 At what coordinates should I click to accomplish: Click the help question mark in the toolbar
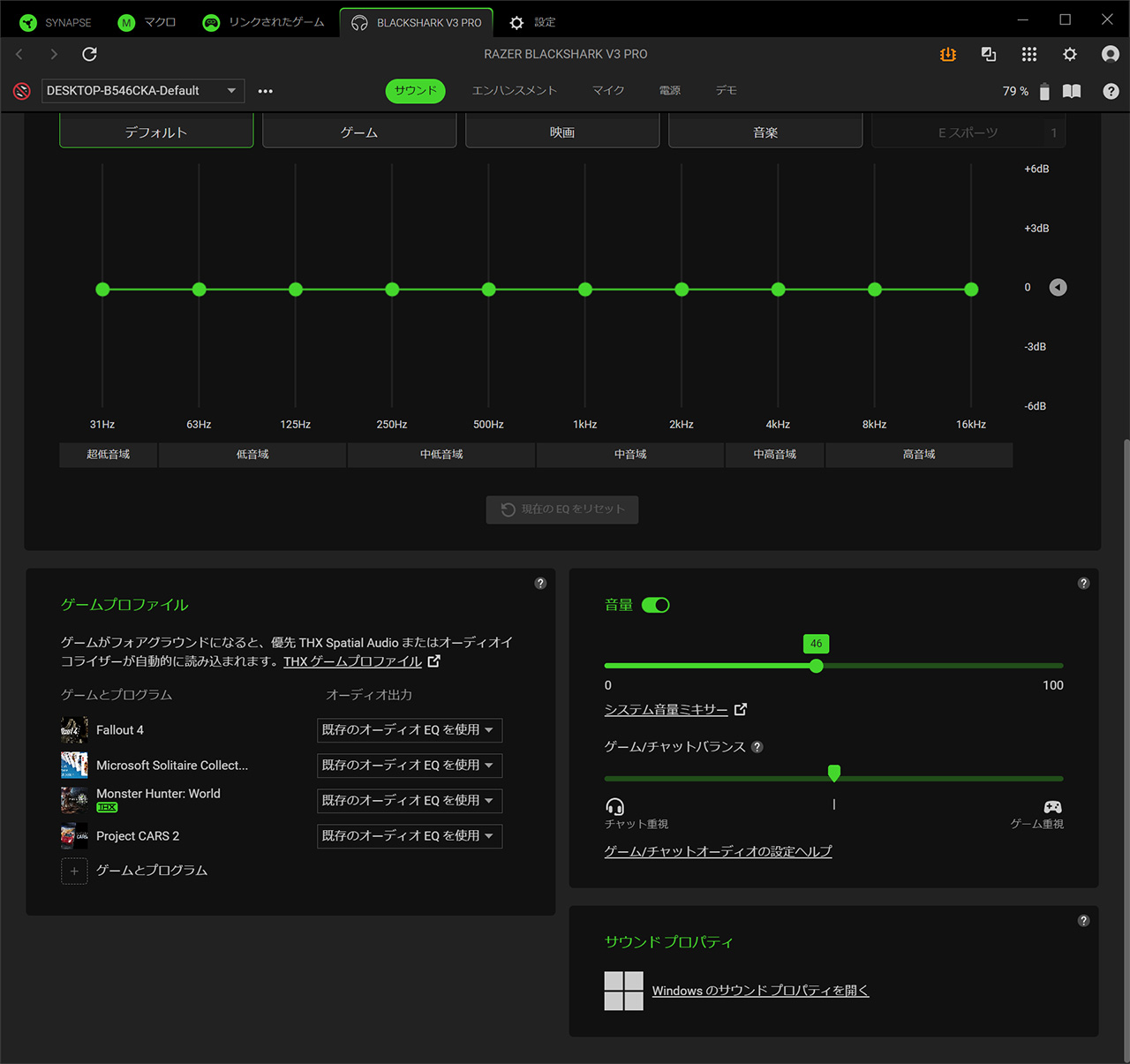1111,91
